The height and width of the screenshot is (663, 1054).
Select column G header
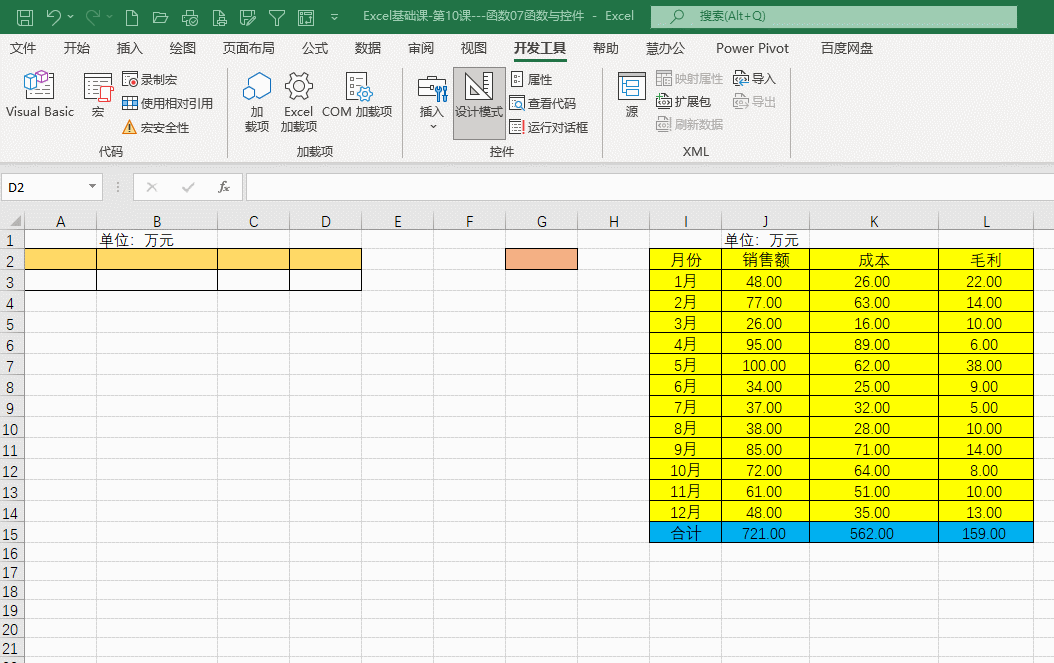pos(541,221)
